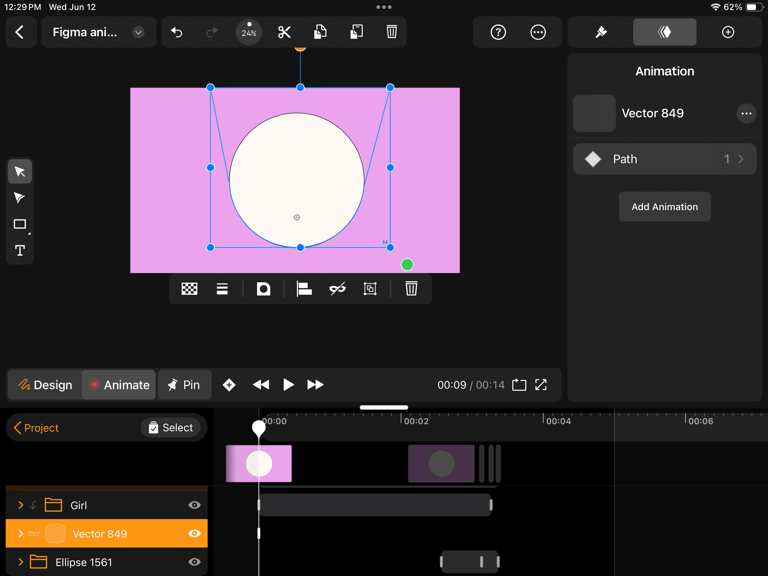The image size is (768, 576).
Task: Select the Text tool
Action: coord(20,251)
